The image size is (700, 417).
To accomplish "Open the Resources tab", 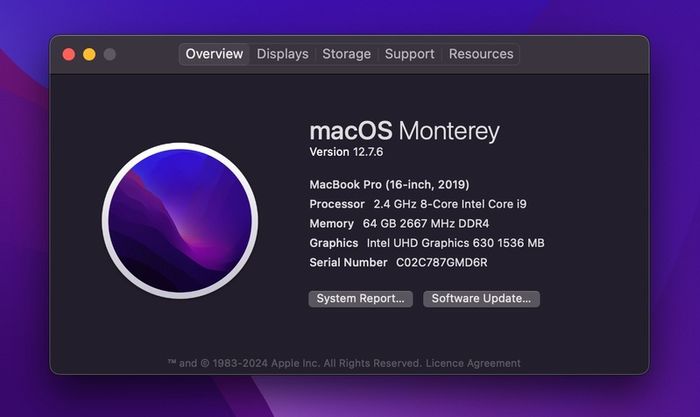I will point(481,54).
